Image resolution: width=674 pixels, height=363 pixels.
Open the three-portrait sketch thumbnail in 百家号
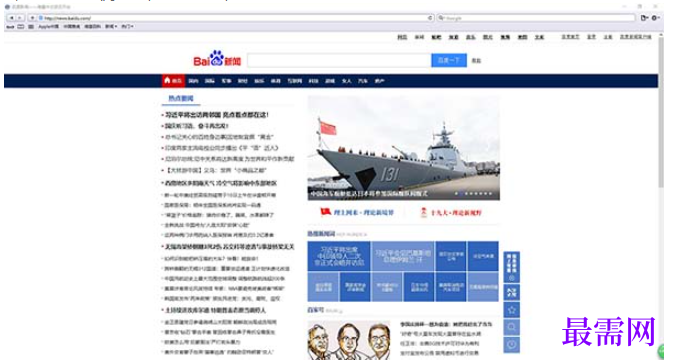(x=349, y=340)
